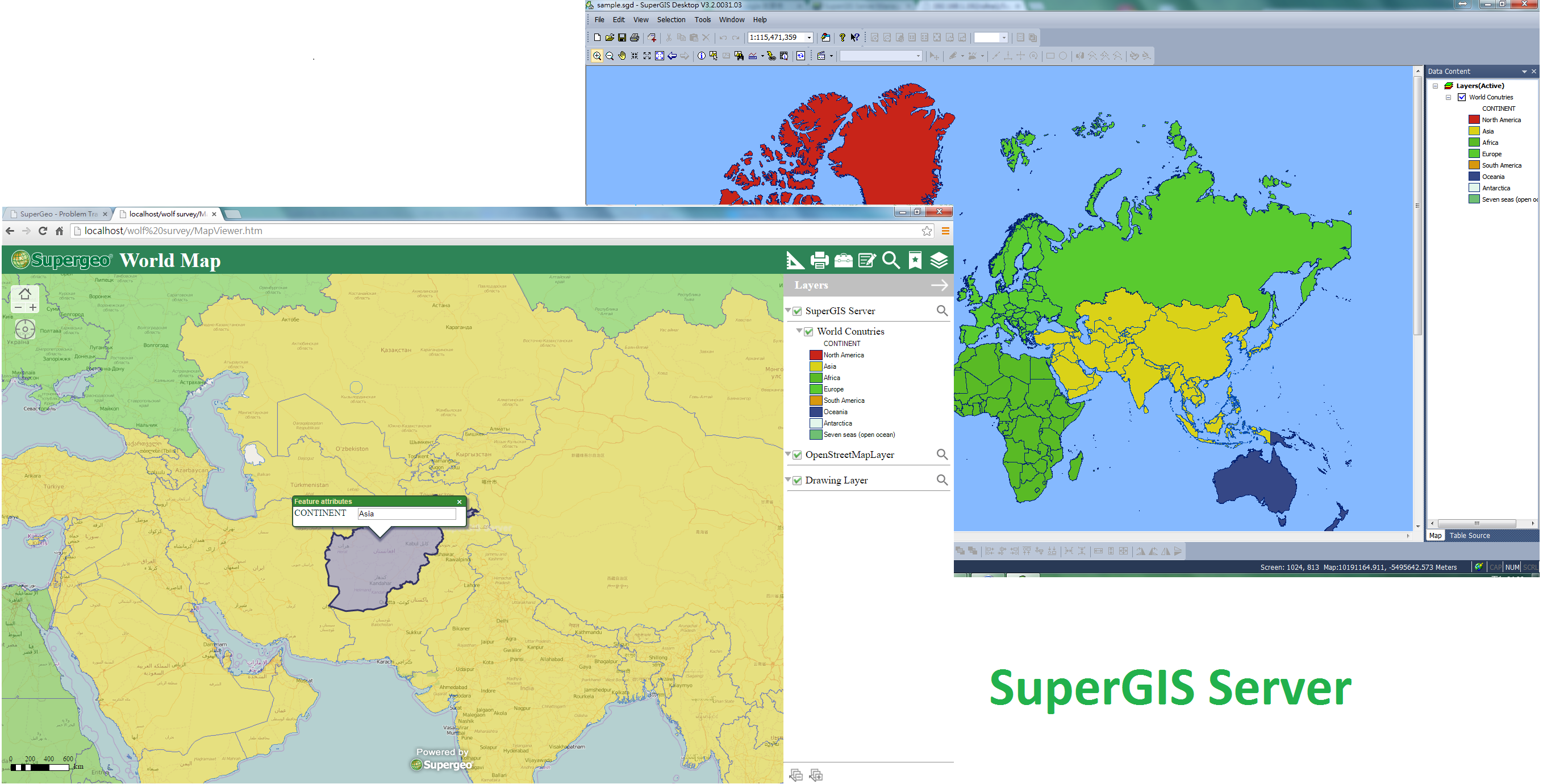Open the Edit menu in SuperGIS Desktop

619,20
